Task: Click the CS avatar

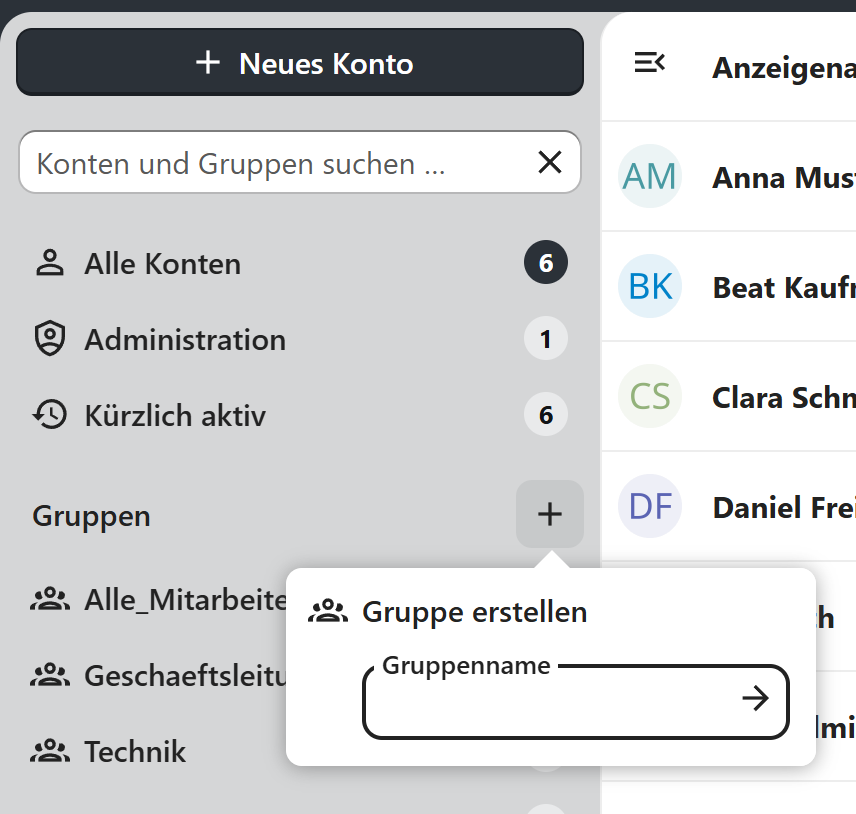Action: point(650,396)
